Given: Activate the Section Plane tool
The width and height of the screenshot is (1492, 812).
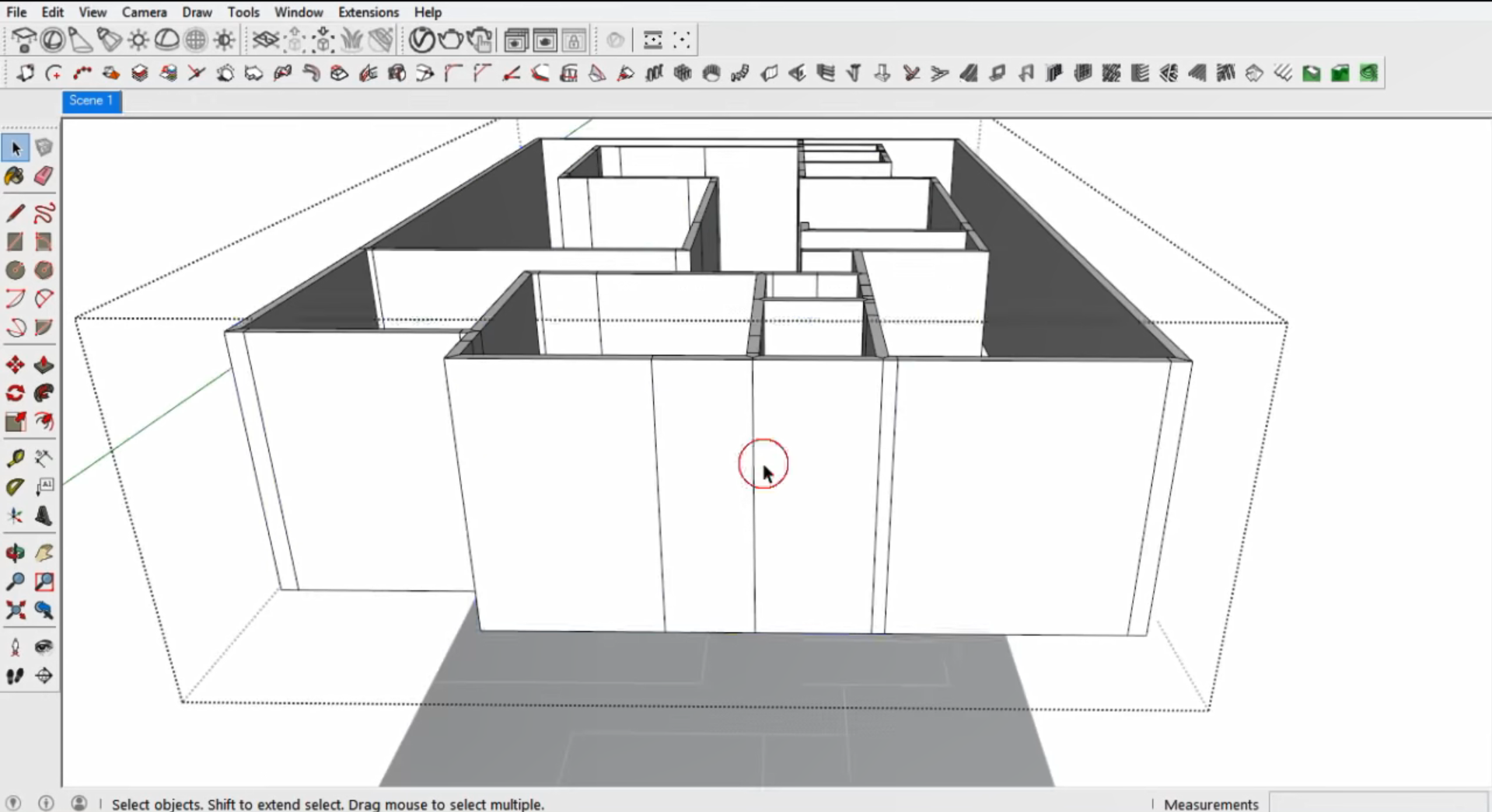Looking at the screenshot, I should [44, 675].
